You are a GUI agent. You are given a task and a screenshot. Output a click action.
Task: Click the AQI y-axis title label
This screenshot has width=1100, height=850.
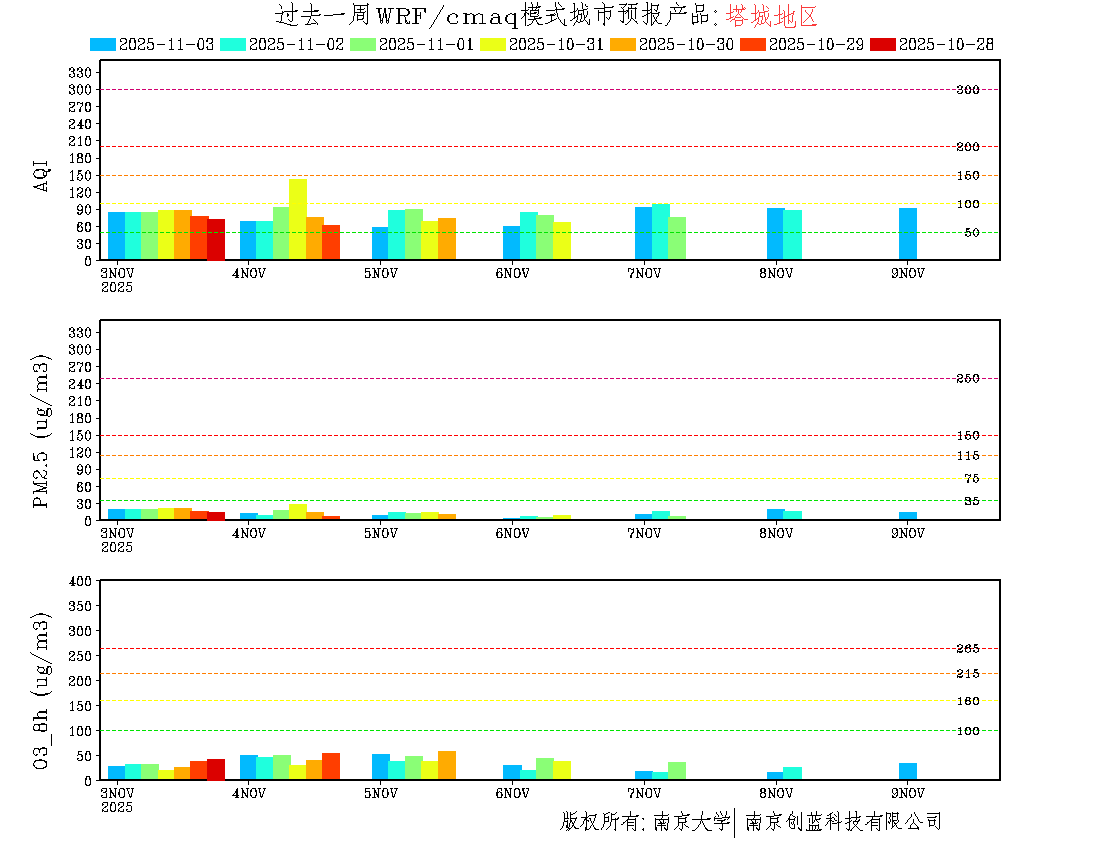pos(41,173)
